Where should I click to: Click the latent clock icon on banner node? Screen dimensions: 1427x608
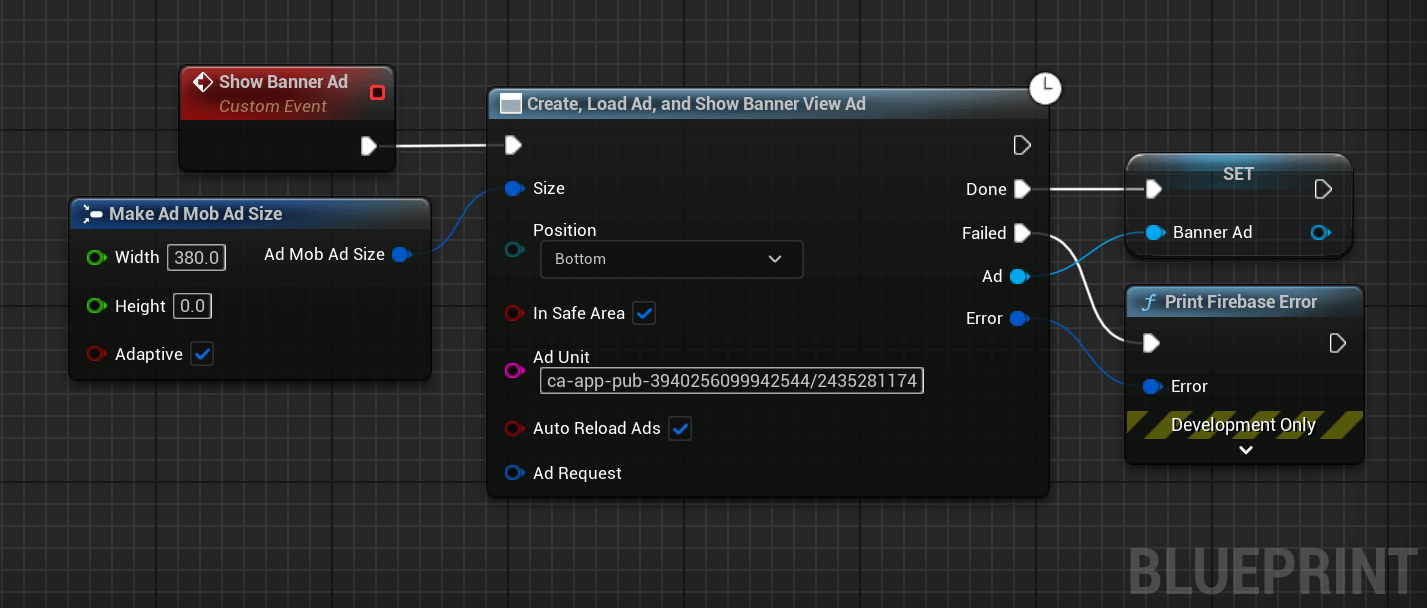pos(1045,88)
